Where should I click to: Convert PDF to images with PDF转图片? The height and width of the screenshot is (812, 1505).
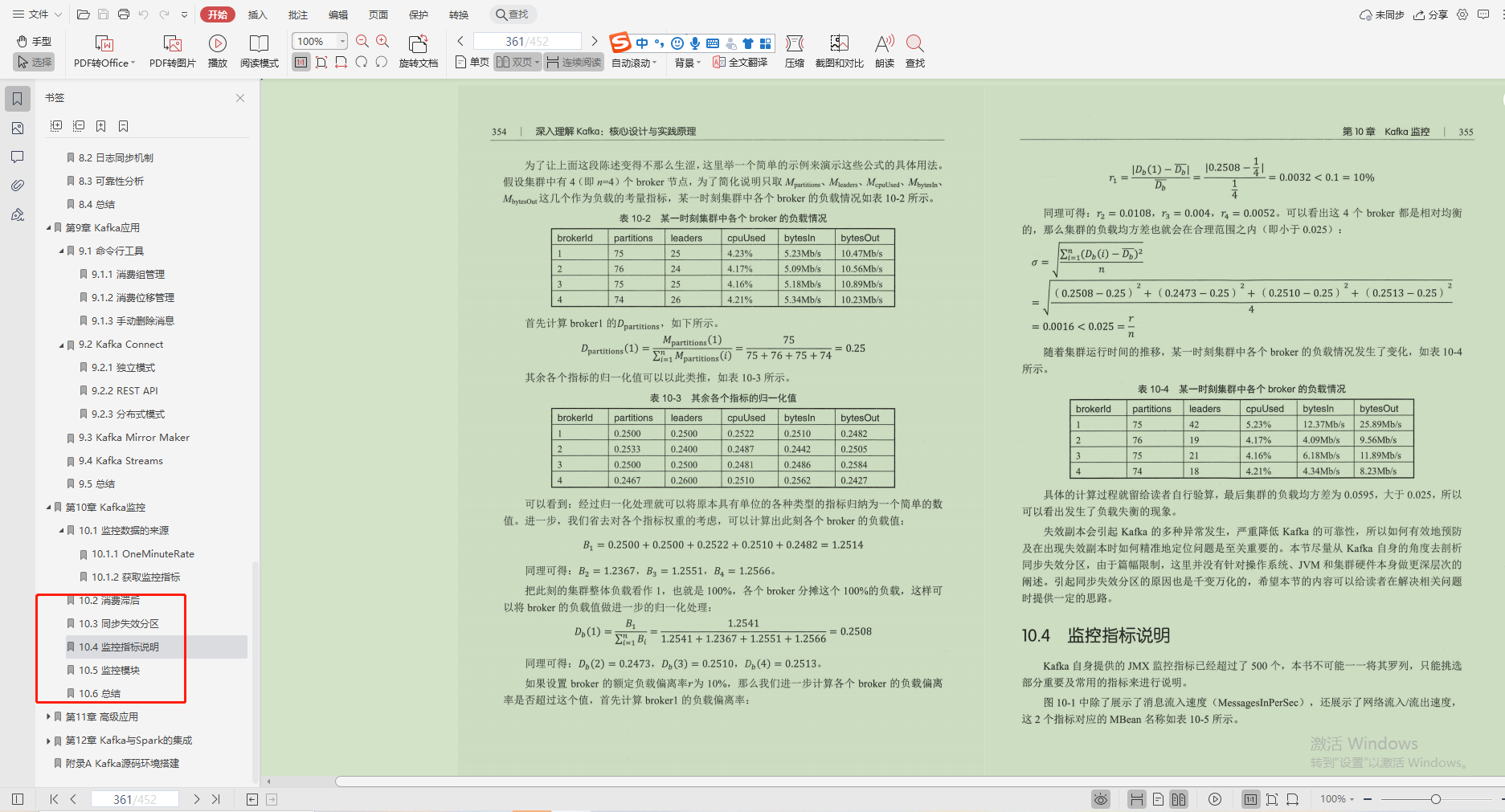[172, 51]
